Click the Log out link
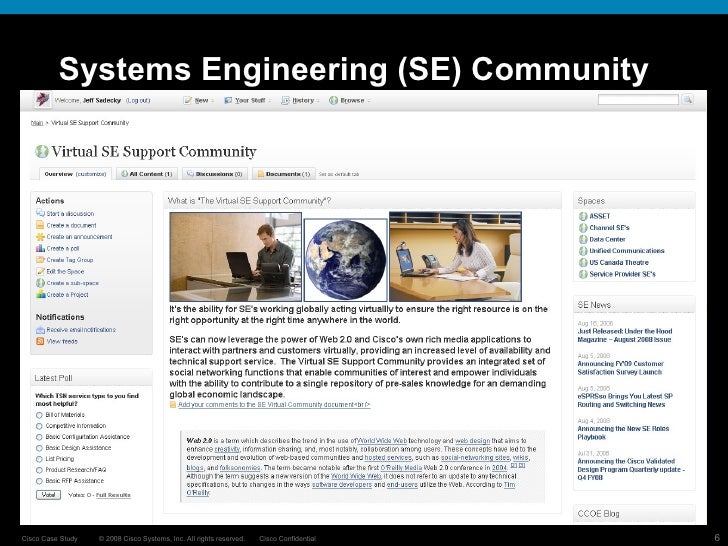This screenshot has height=546, width=728. point(138,100)
